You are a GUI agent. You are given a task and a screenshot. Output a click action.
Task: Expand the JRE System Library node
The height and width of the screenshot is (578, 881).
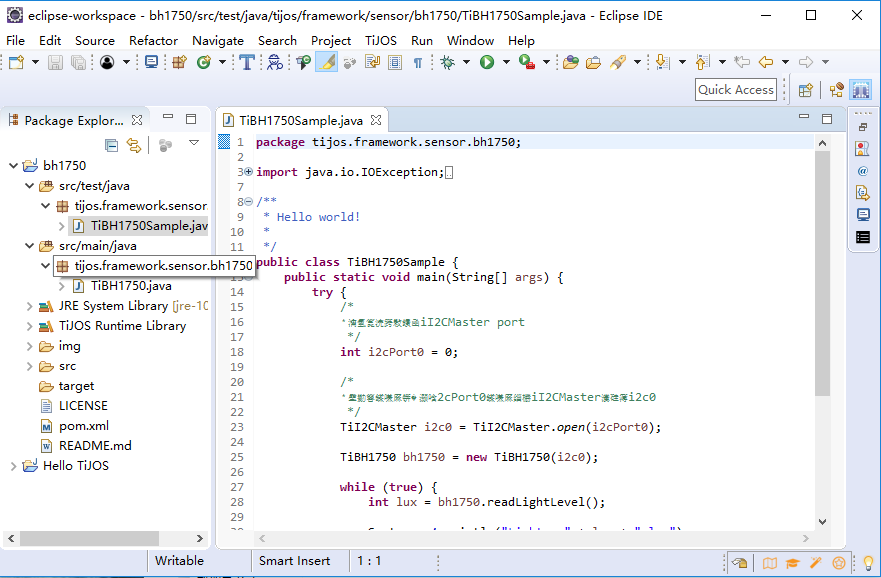tap(29, 306)
